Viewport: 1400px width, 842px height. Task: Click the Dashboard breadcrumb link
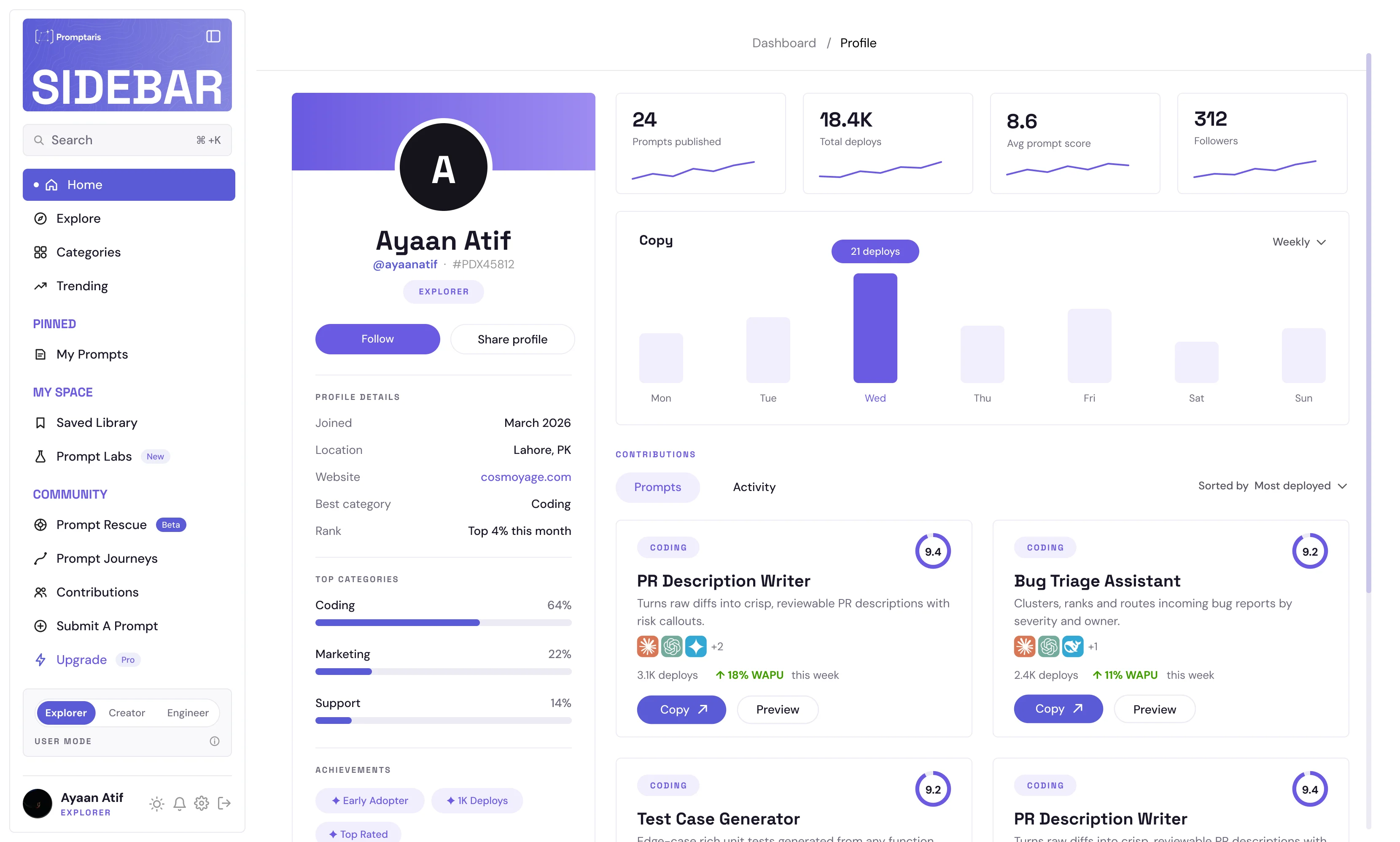point(783,43)
